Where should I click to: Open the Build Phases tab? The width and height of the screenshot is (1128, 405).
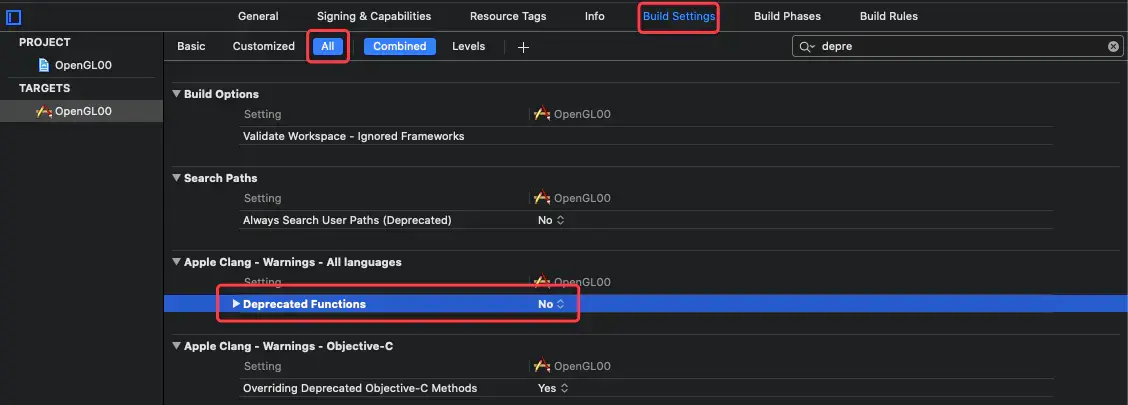click(x=787, y=16)
